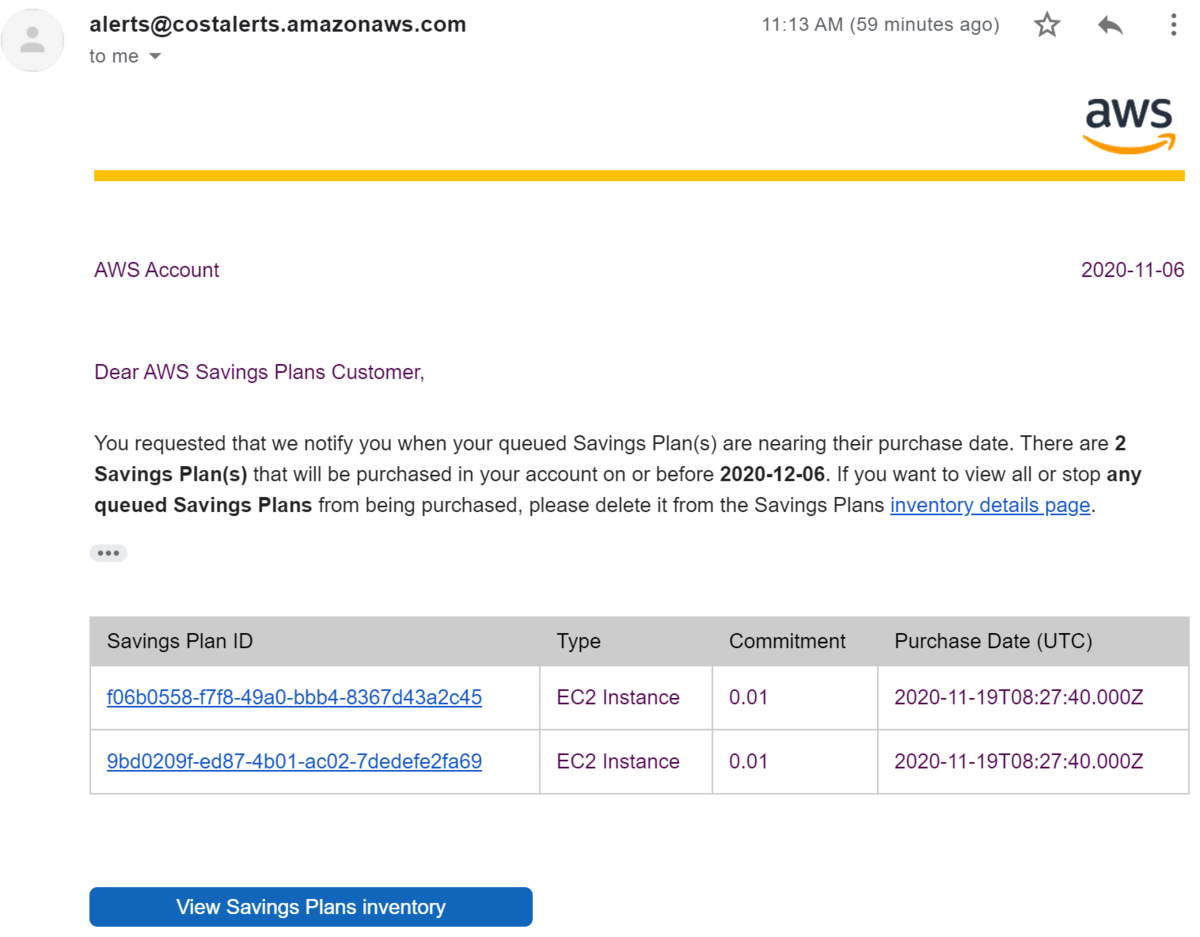Click sender address alerts@costalerts.amazonaws.com
1200x937 pixels.
278,25
